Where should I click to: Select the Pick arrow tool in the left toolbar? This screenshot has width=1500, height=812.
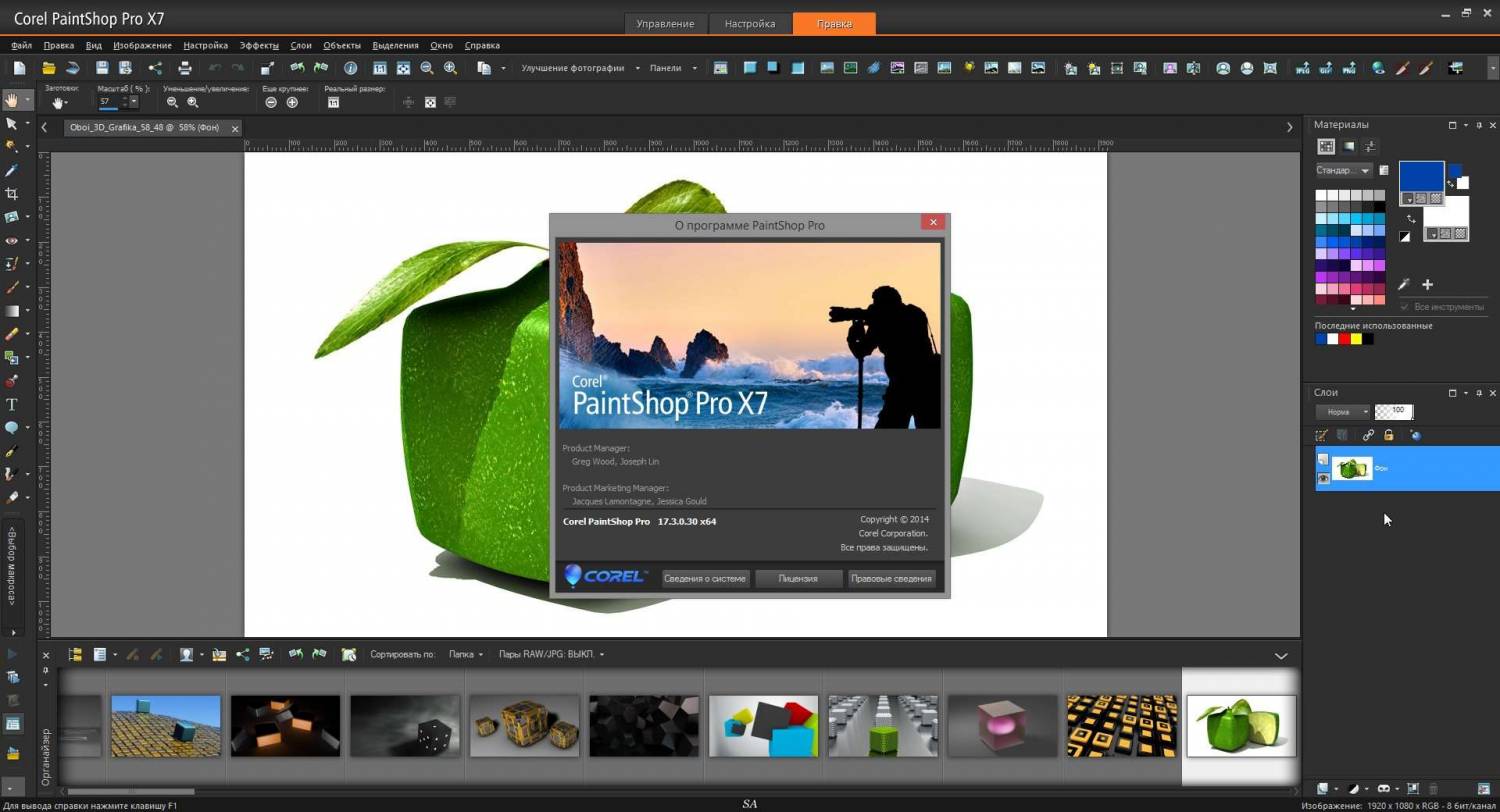tap(12, 124)
